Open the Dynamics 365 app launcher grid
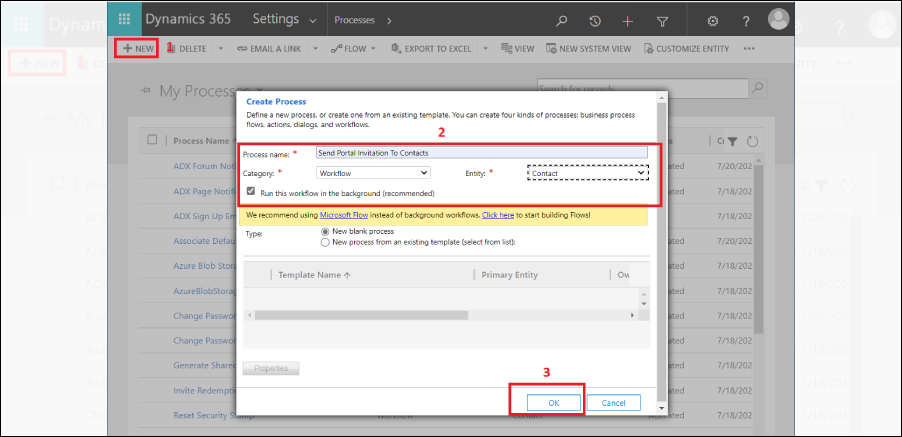 click(124, 19)
